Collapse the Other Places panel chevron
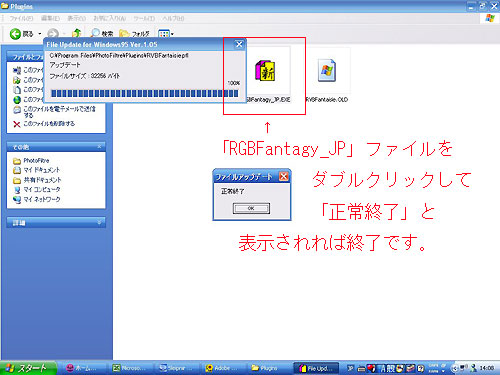This screenshot has height=375, width=500. (99, 147)
